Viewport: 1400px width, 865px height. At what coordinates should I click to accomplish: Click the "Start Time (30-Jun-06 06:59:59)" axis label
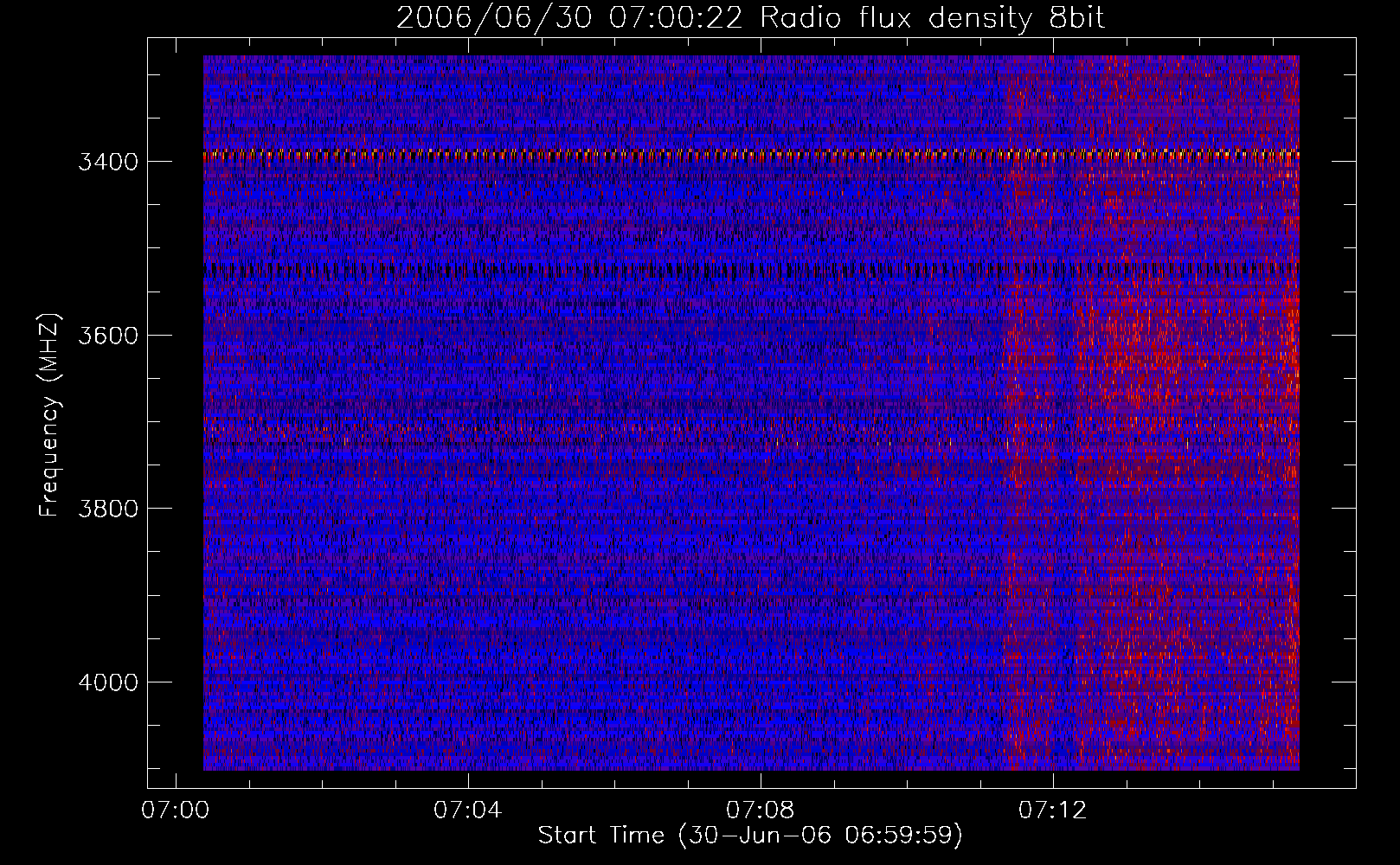750,836
